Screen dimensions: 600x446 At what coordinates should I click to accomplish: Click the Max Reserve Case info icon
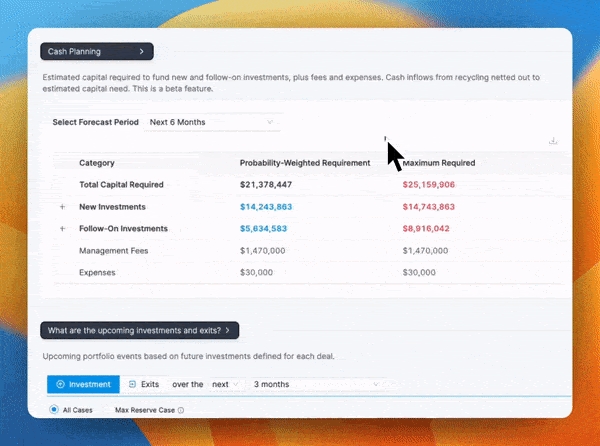(x=181, y=410)
